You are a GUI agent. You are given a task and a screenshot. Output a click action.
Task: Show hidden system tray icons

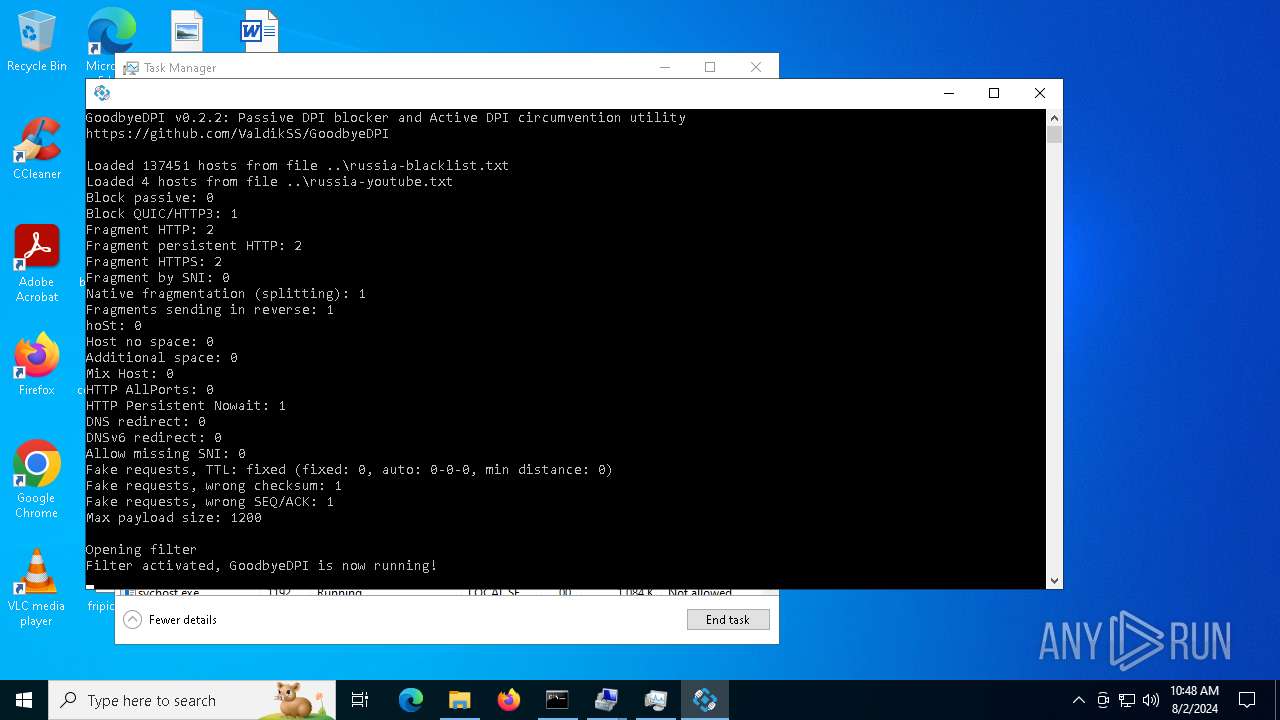click(x=1078, y=700)
